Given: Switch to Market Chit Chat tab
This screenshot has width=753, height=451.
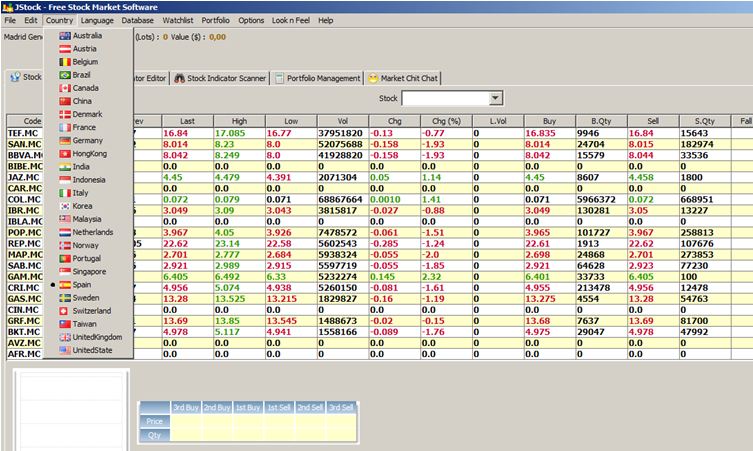Looking at the screenshot, I should point(403,78).
